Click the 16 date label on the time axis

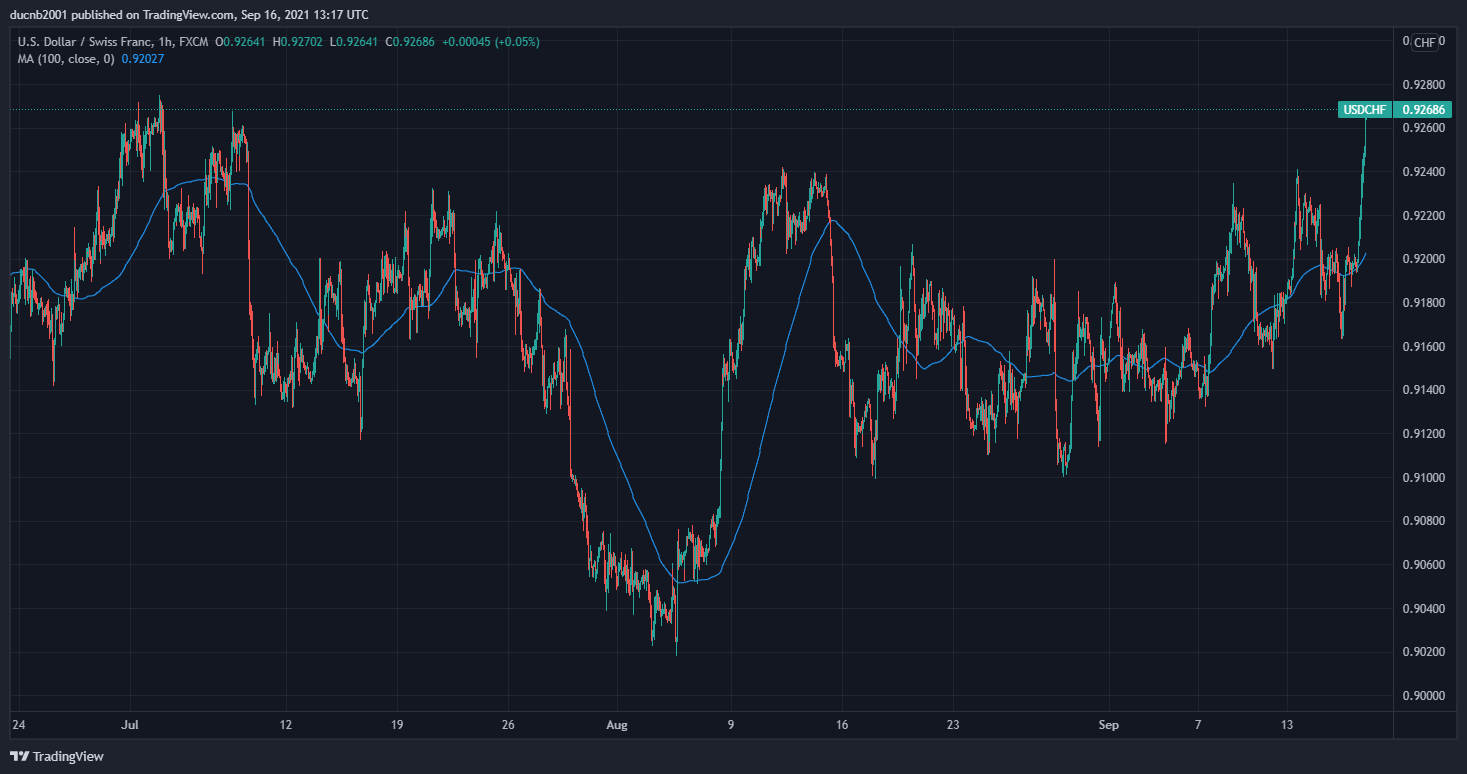point(842,724)
